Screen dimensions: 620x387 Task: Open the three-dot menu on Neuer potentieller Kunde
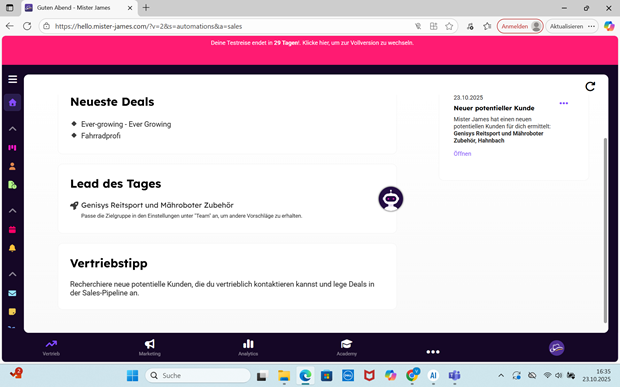coord(564,103)
